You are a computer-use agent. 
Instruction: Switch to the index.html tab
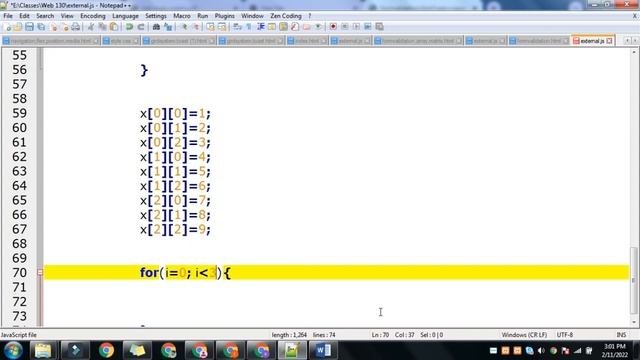[x=307, y=41]
